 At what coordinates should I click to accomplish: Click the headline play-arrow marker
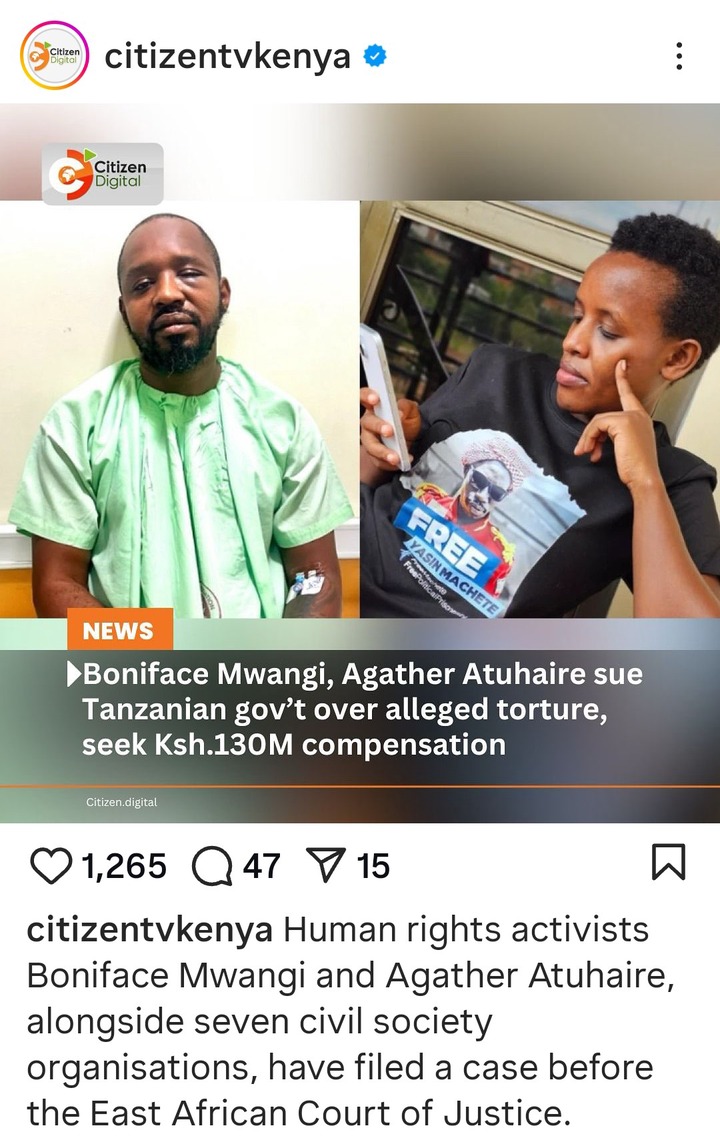pyautogui.click(x=74, y=674)
